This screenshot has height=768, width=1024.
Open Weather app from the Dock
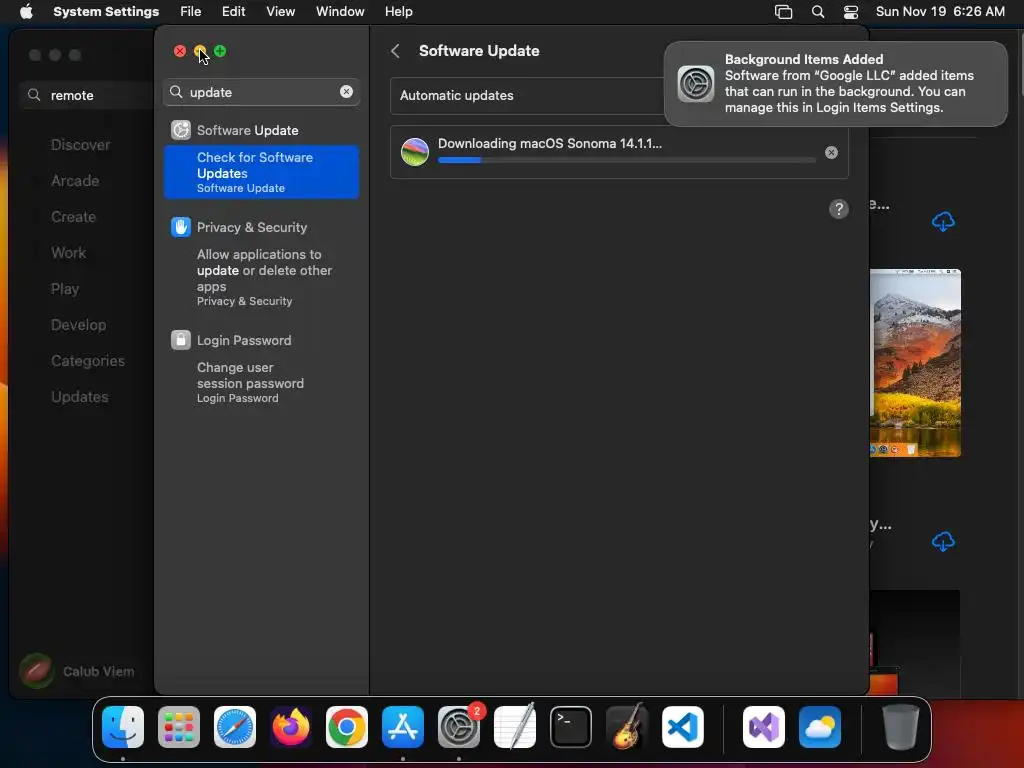[820, 727]
